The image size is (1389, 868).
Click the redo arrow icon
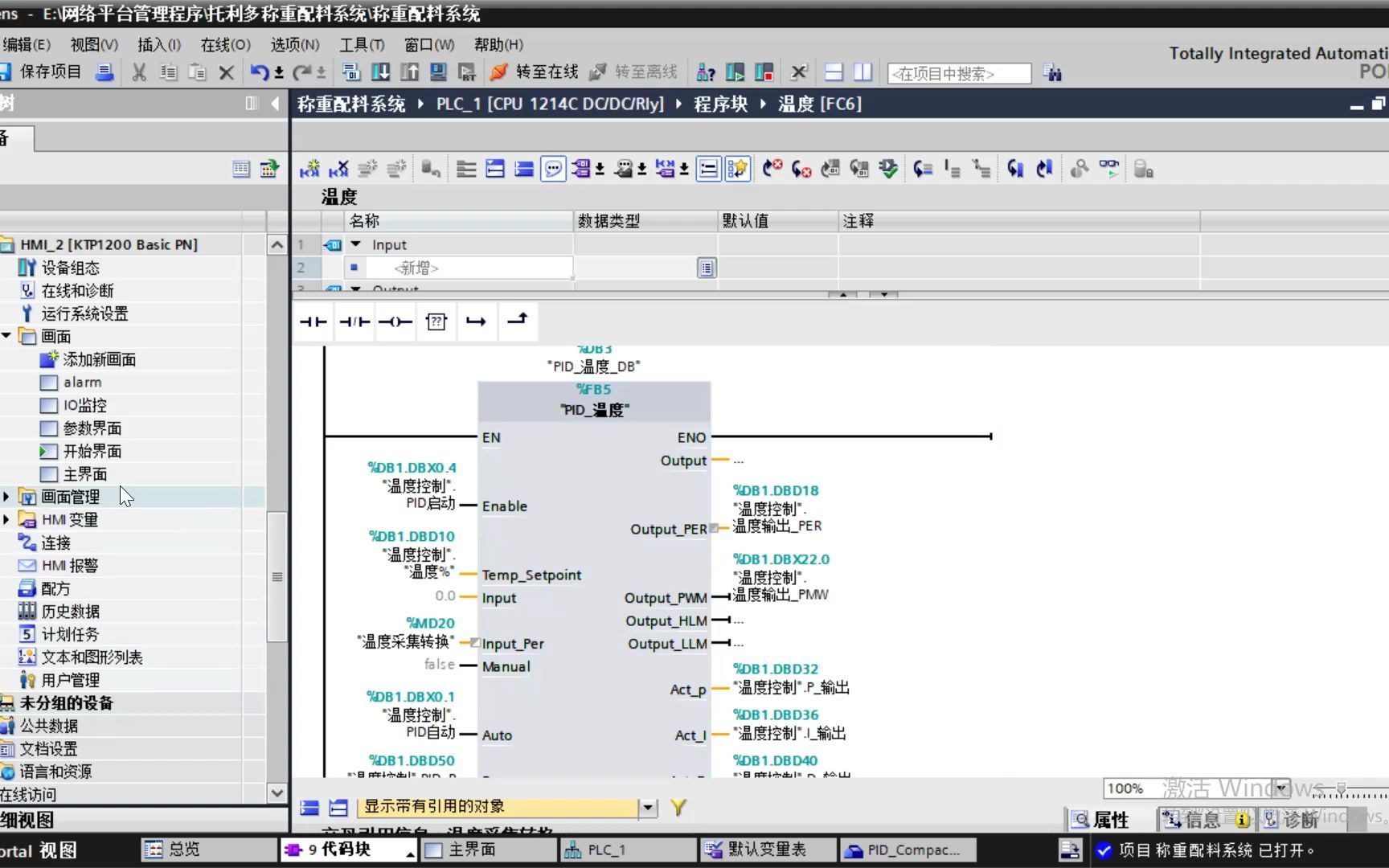click(301, 72)
